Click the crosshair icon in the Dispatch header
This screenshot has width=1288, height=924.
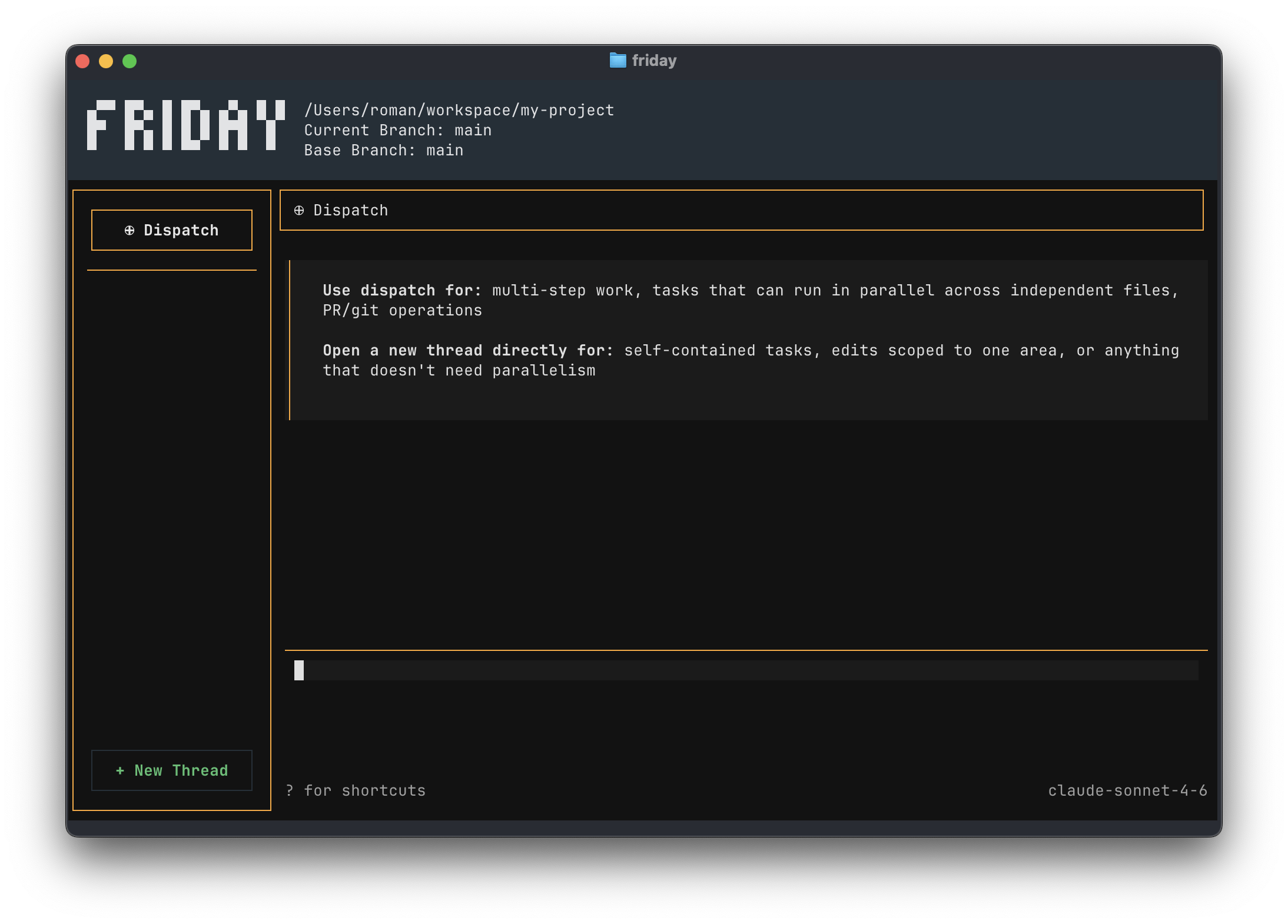tap(299, 210)
